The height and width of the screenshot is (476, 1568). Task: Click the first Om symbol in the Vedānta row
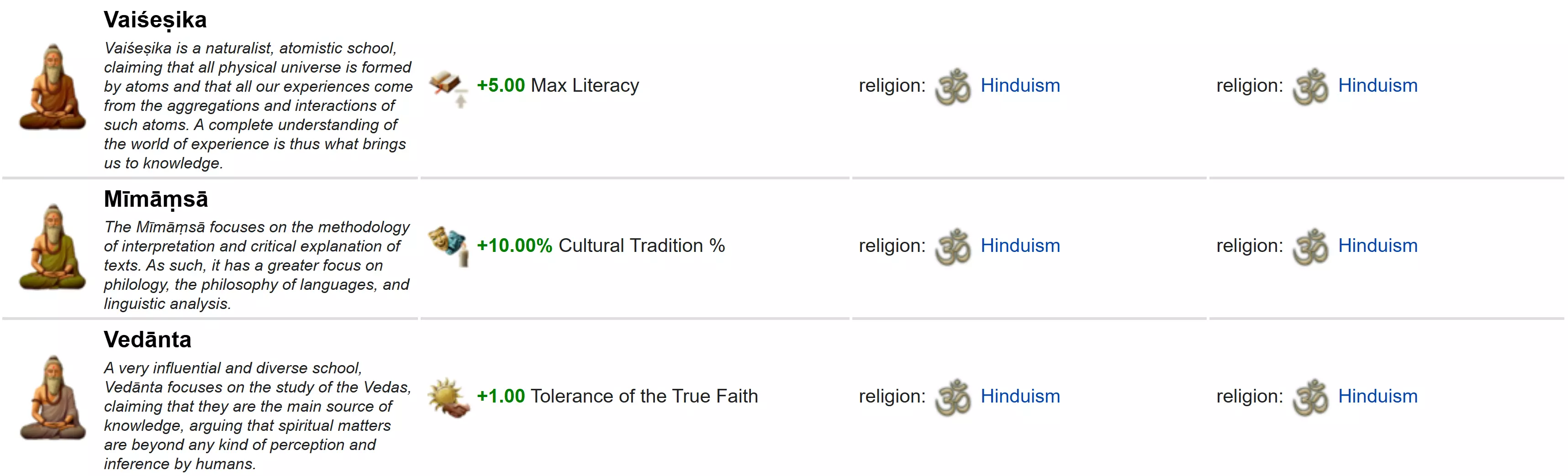click(953, 397)
